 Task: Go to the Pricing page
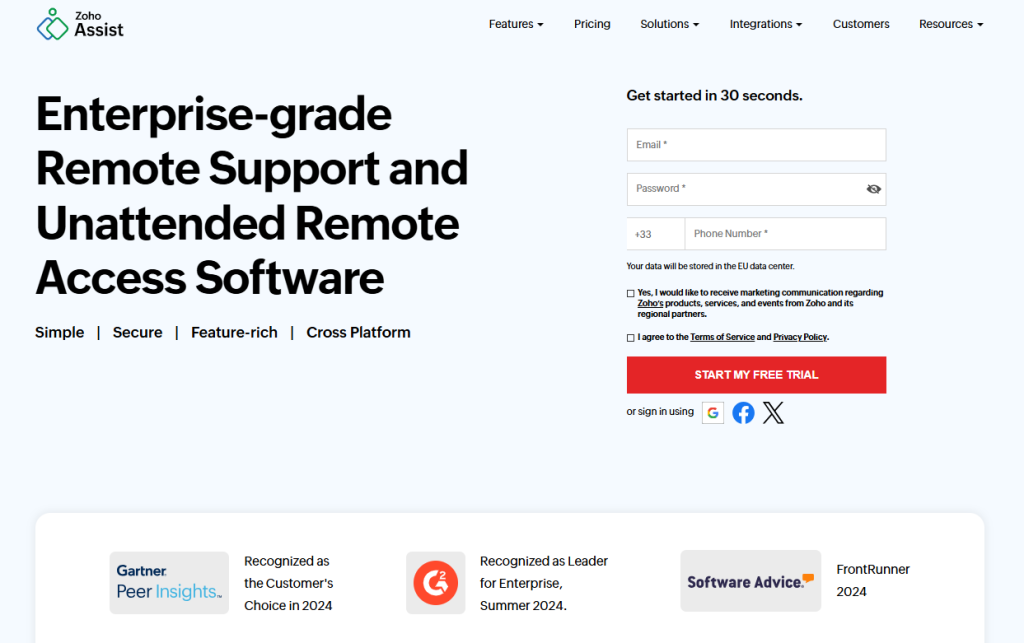[592, 24]
